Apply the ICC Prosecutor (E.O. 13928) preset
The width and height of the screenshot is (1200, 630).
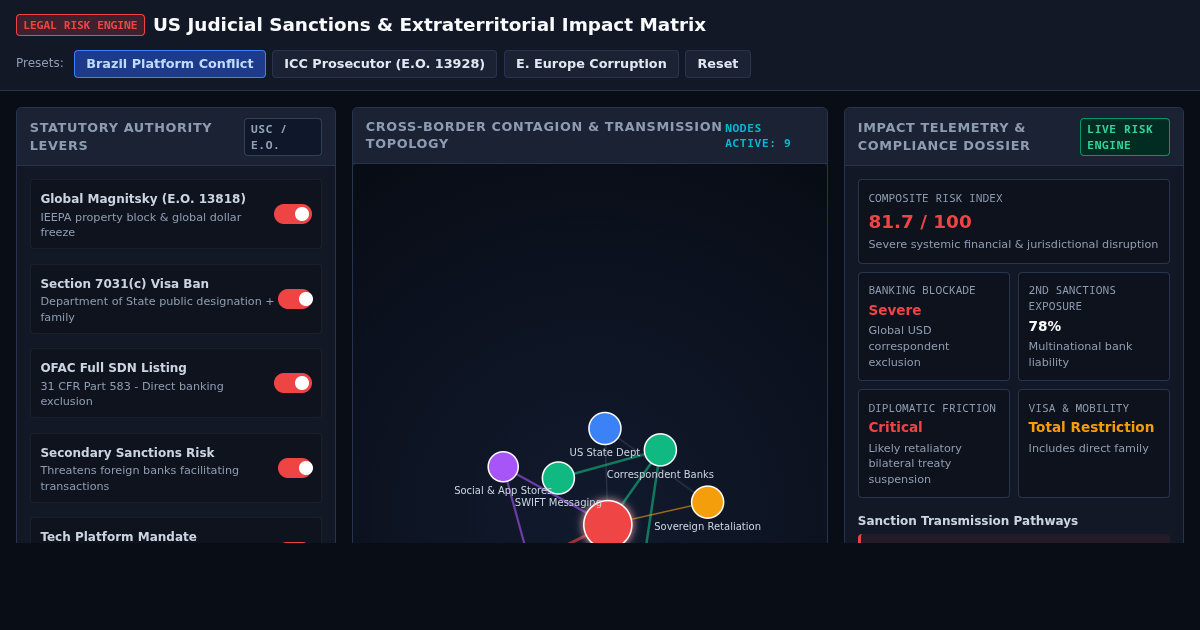coord(384,64)
